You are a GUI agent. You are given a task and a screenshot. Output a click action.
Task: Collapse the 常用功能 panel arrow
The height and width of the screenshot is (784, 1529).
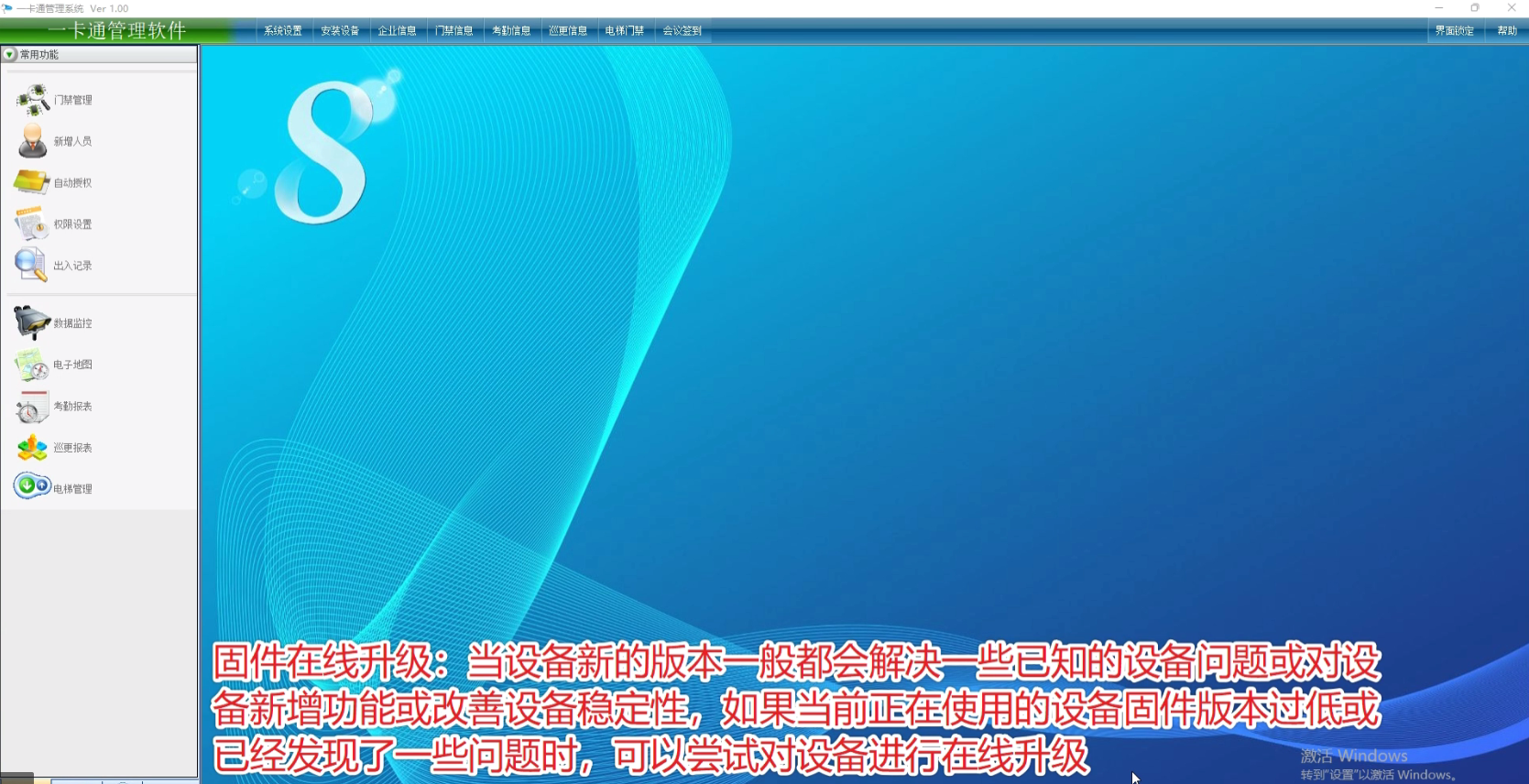point(10,55)
